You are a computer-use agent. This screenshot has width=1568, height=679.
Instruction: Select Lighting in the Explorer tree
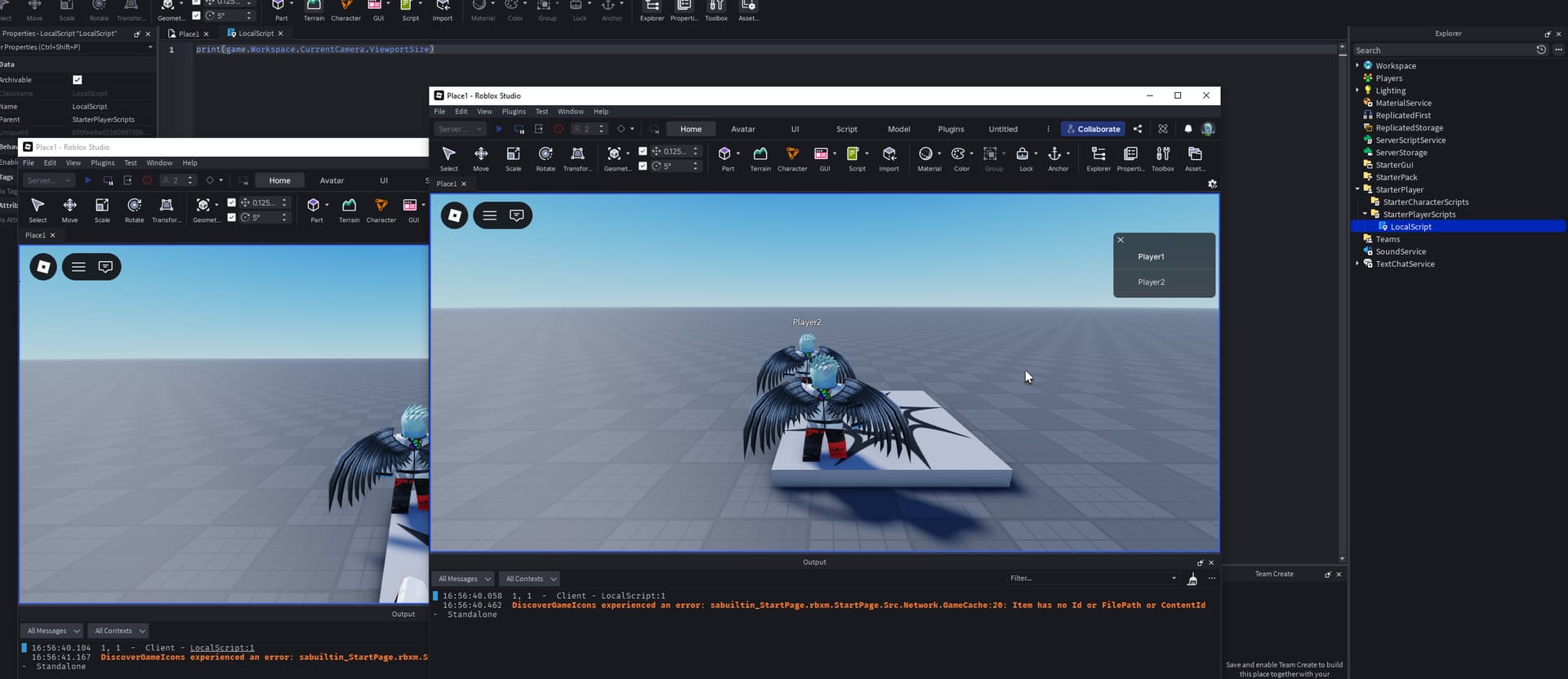1390,91
